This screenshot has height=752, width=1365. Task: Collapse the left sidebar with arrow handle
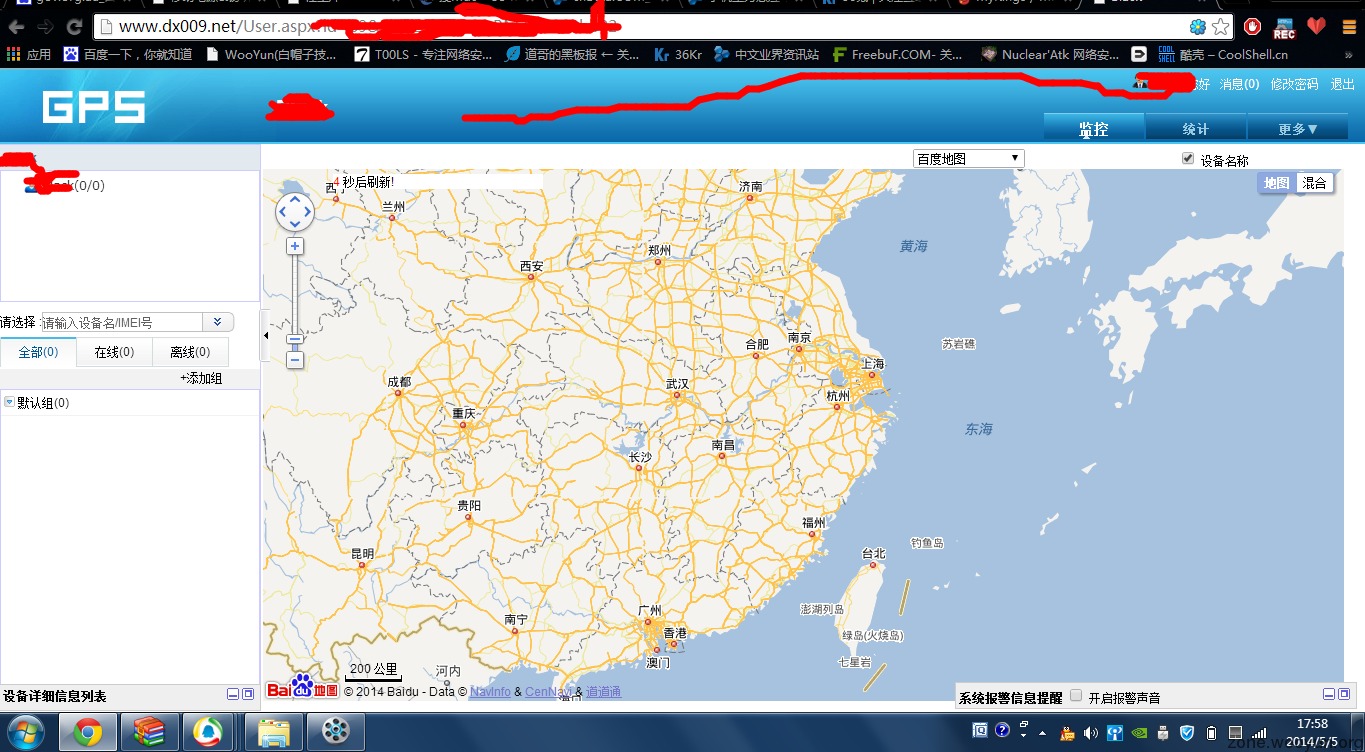265,336
